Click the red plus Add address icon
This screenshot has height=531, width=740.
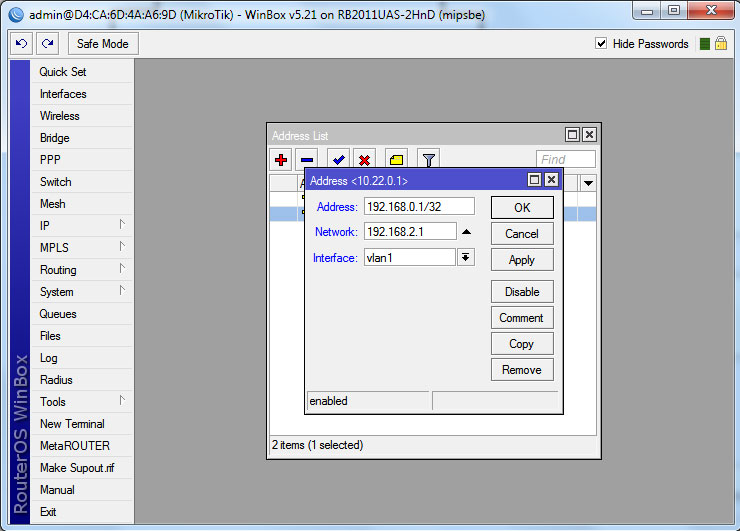[x=282, y=160]
